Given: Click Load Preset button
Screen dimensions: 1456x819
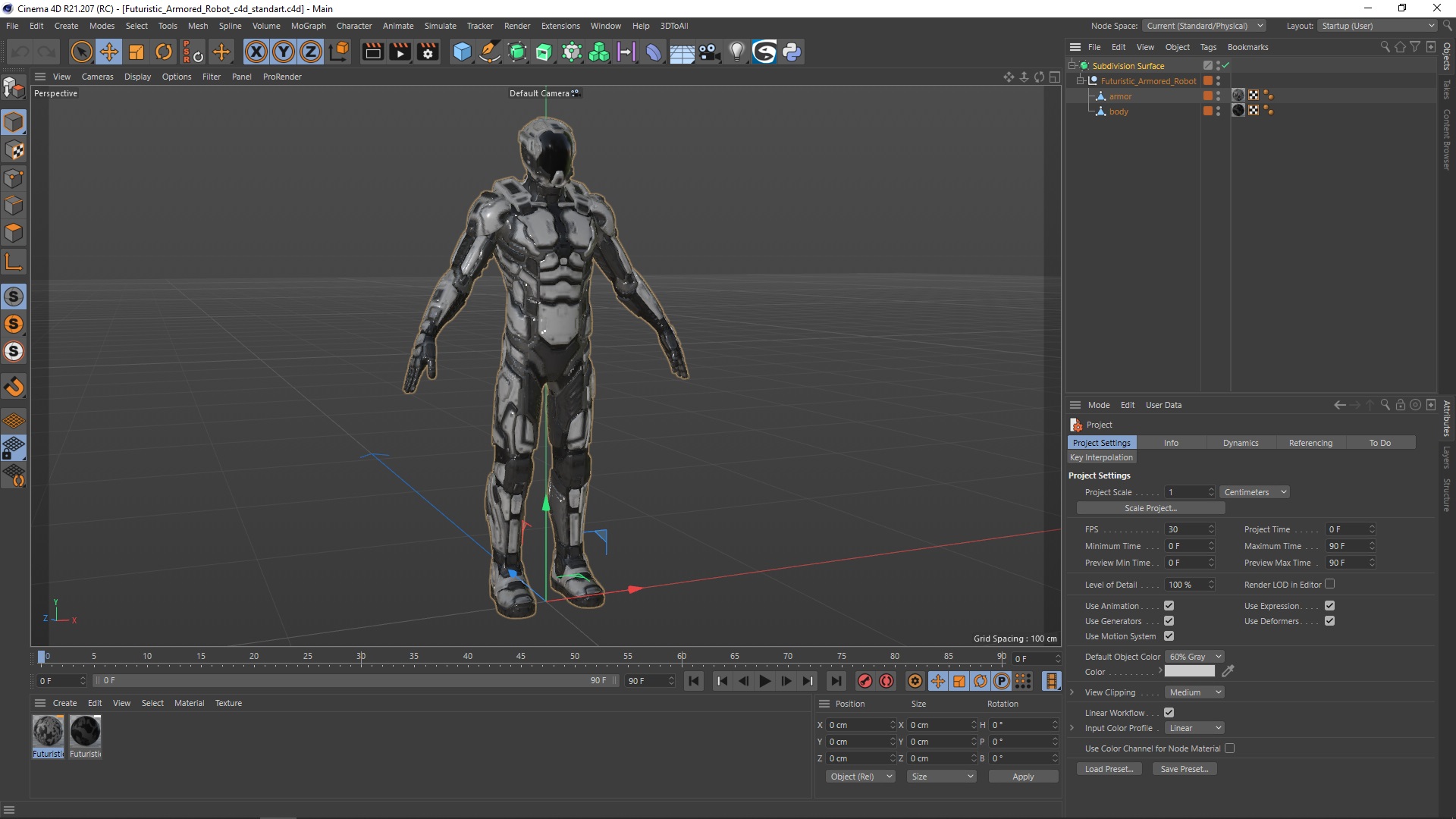Looking at the screenshot, I should [x=1109, y=769].
